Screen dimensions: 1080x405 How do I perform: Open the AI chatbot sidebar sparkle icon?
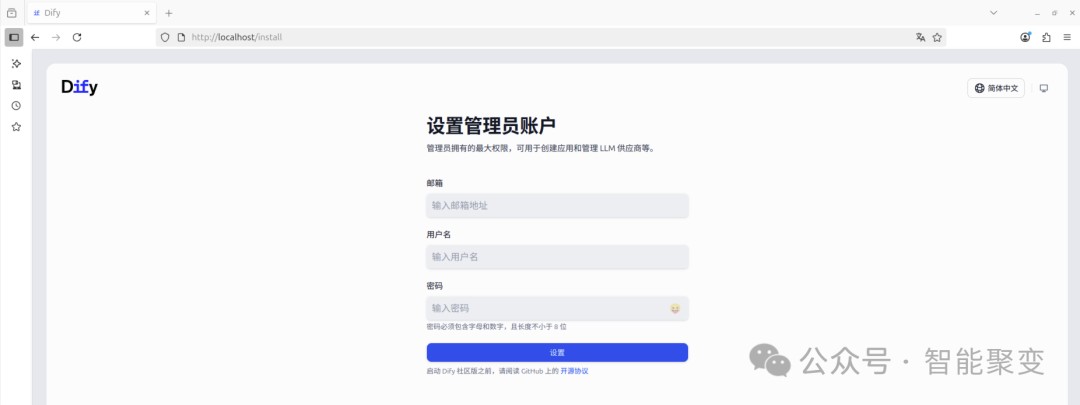tap(17, 63)
